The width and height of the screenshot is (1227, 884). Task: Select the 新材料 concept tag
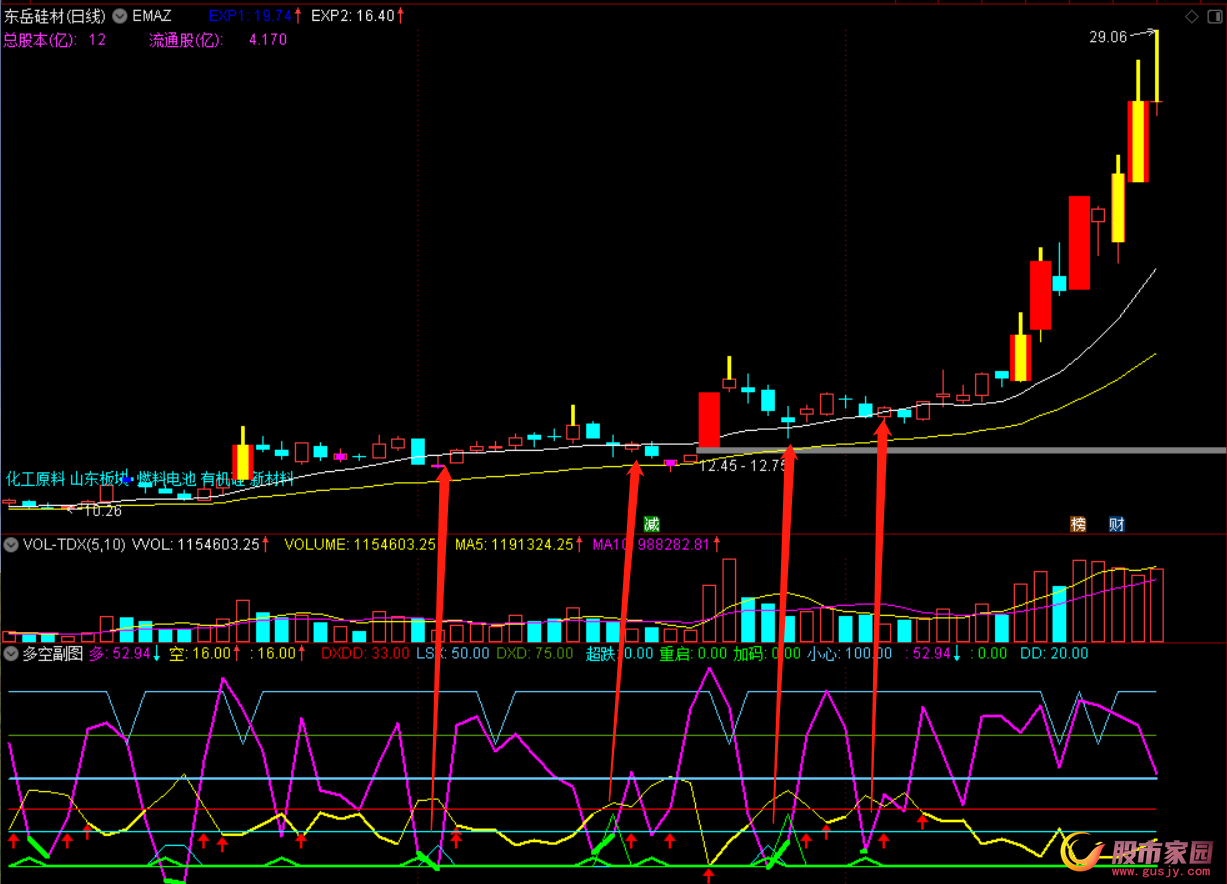point(272,479)
